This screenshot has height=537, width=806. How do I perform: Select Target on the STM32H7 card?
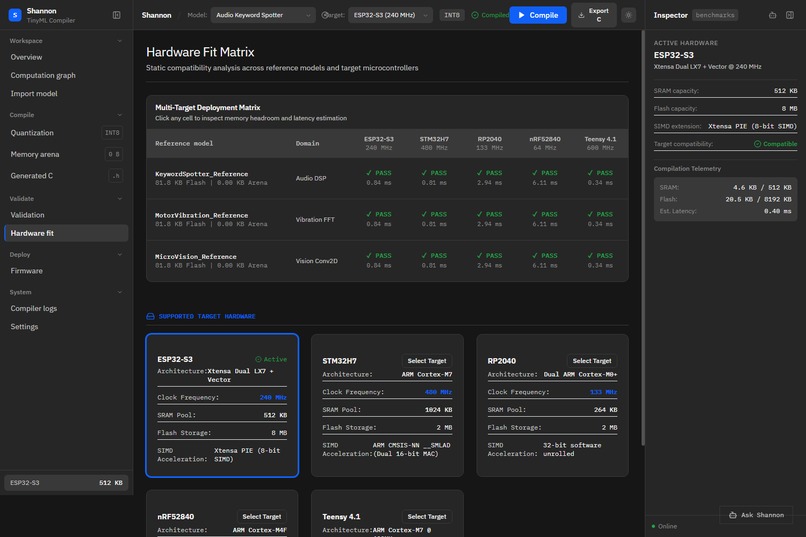pos(427,361)
